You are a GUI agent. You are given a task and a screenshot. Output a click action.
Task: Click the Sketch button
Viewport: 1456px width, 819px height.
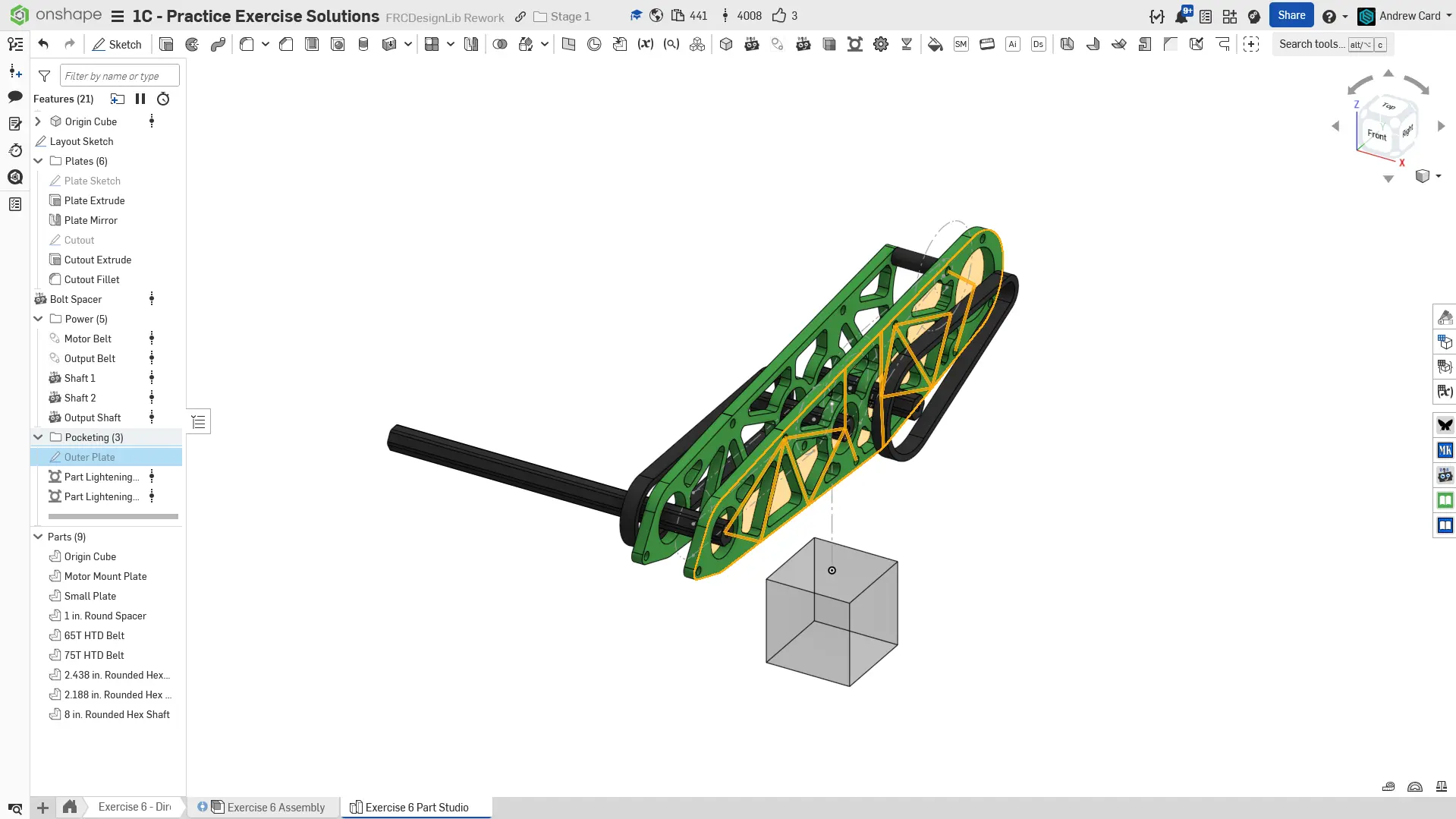(118, 44)
